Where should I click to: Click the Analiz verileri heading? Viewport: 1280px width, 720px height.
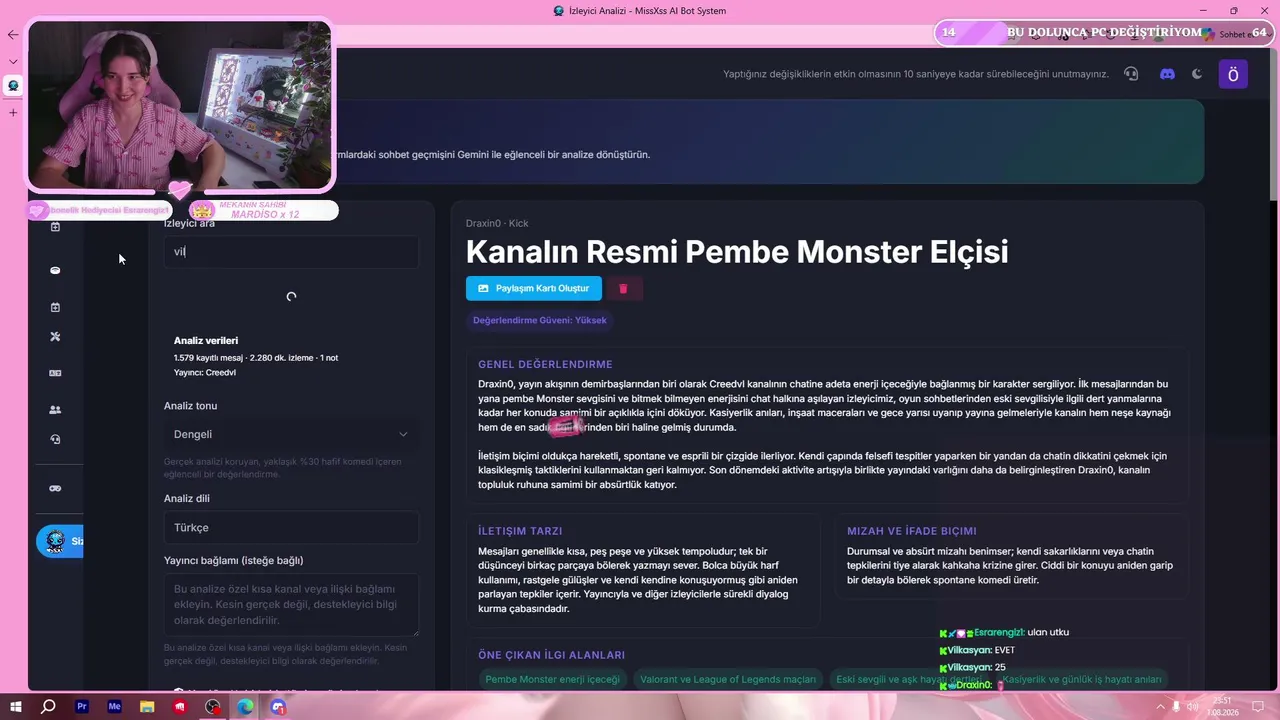(206, 340)
